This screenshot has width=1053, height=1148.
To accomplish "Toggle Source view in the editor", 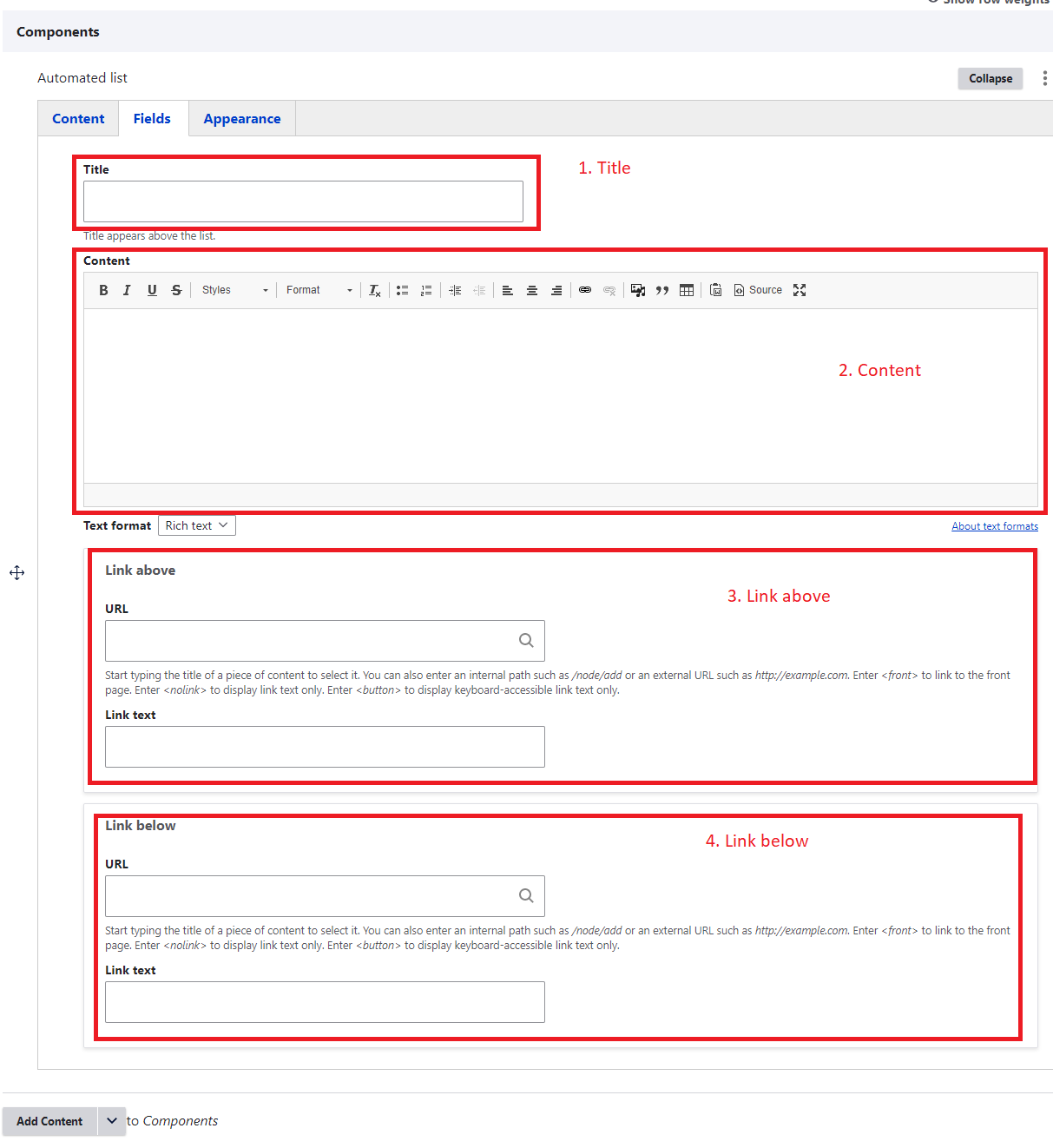I will pyautogui.click(x=758, y=290).
